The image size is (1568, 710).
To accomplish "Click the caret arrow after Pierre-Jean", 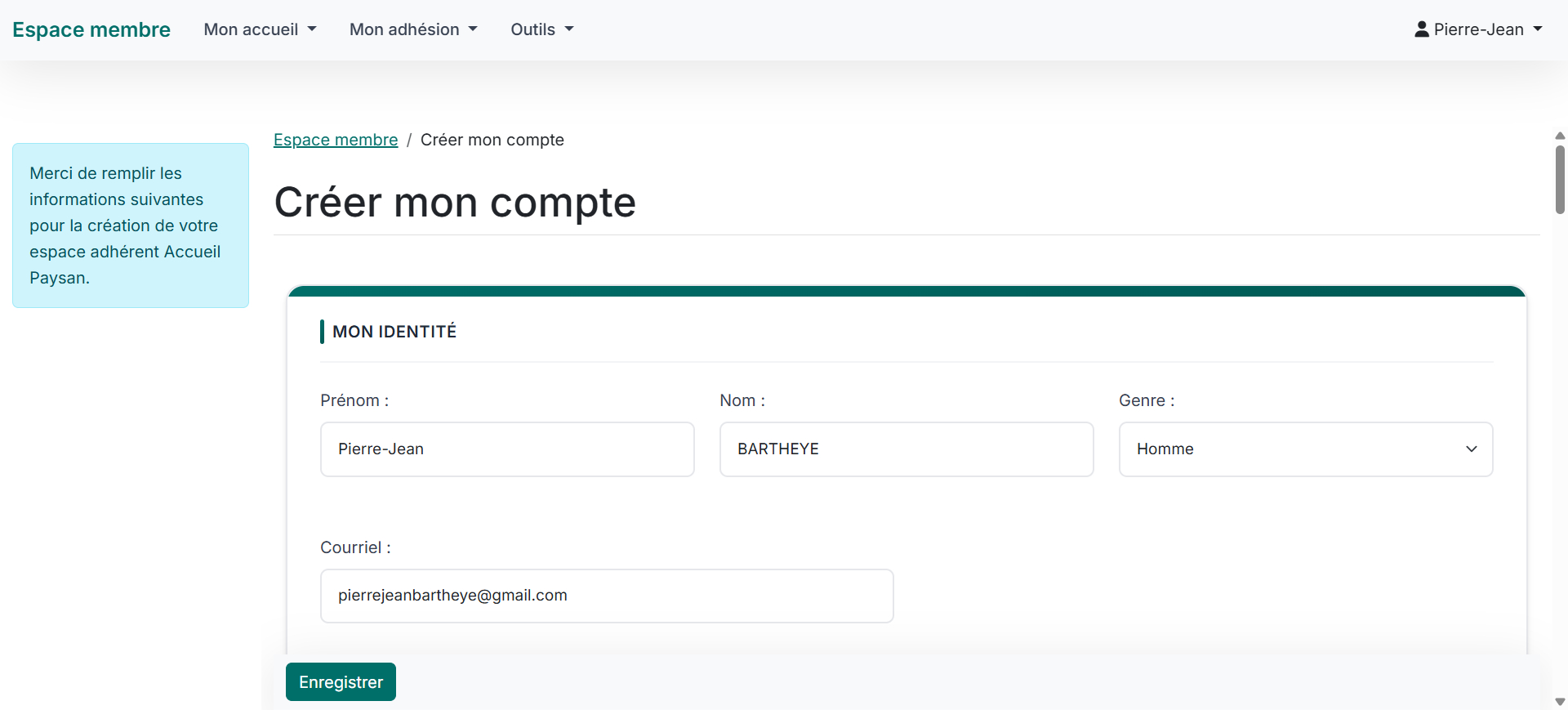I will point(1538,29).
